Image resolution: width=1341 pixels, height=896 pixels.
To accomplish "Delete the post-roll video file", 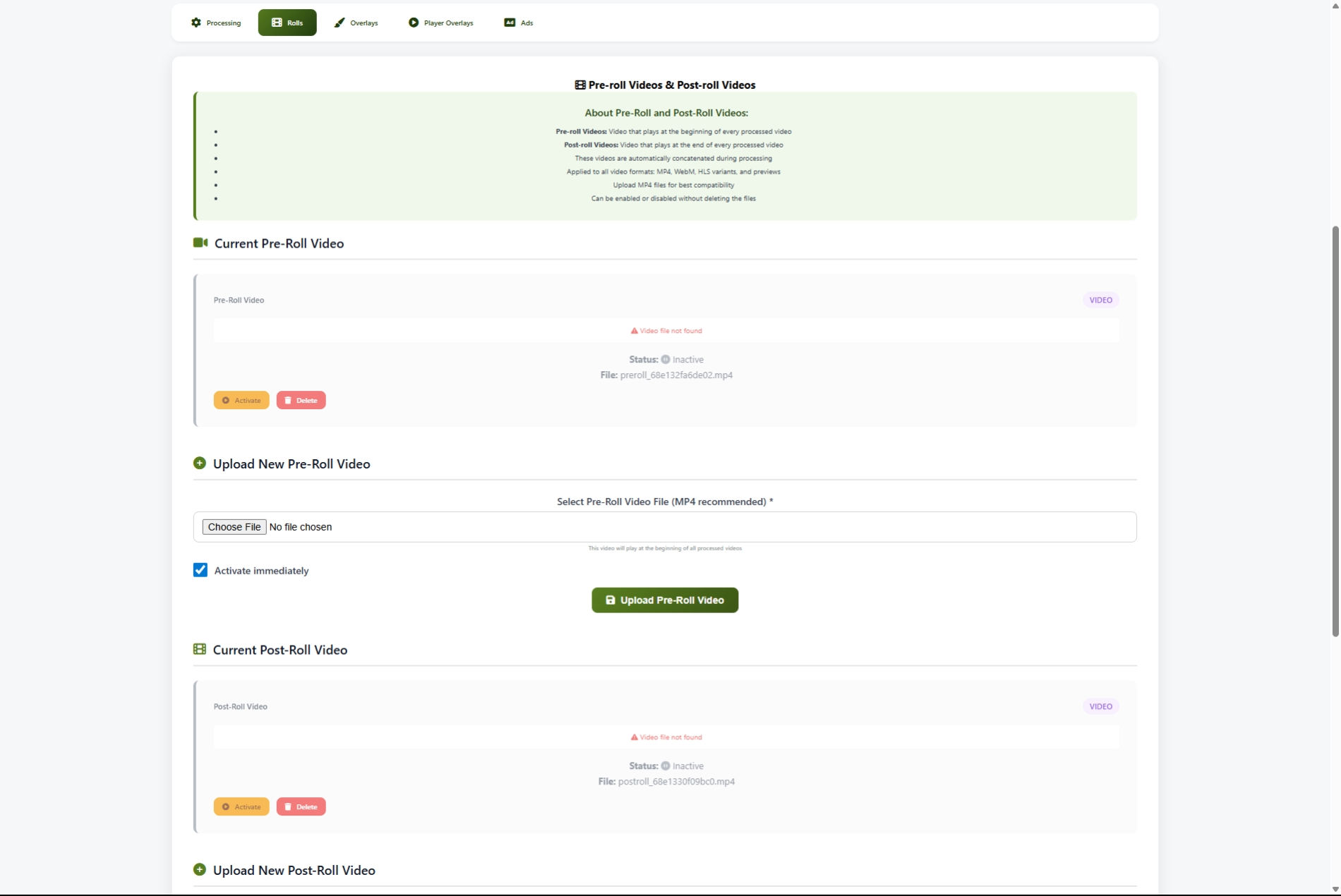I will coord(301,806).
